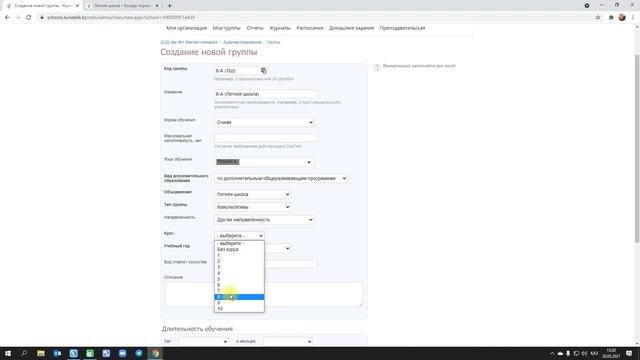This screenshot has width=640, height=360.
Task: Click the group name input field
Action: click(x=266, y=94)
